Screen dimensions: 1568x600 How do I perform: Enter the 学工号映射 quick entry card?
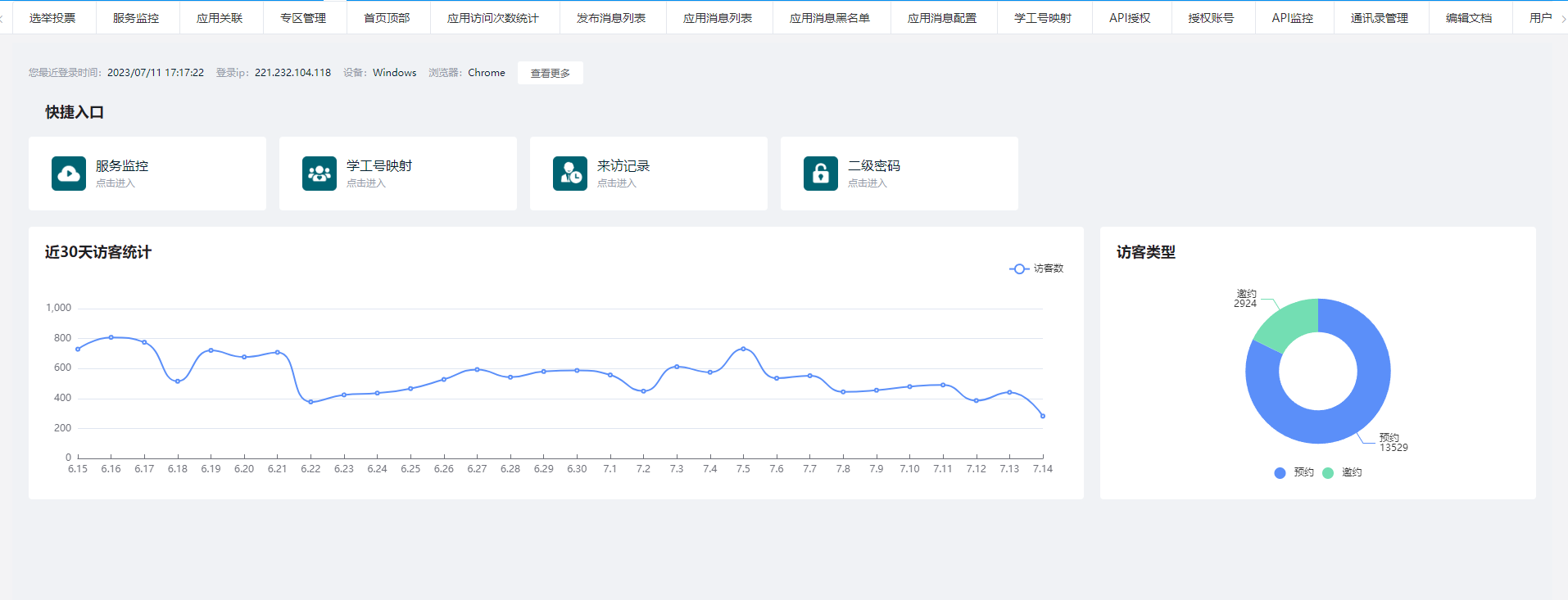tap(398, 174)
